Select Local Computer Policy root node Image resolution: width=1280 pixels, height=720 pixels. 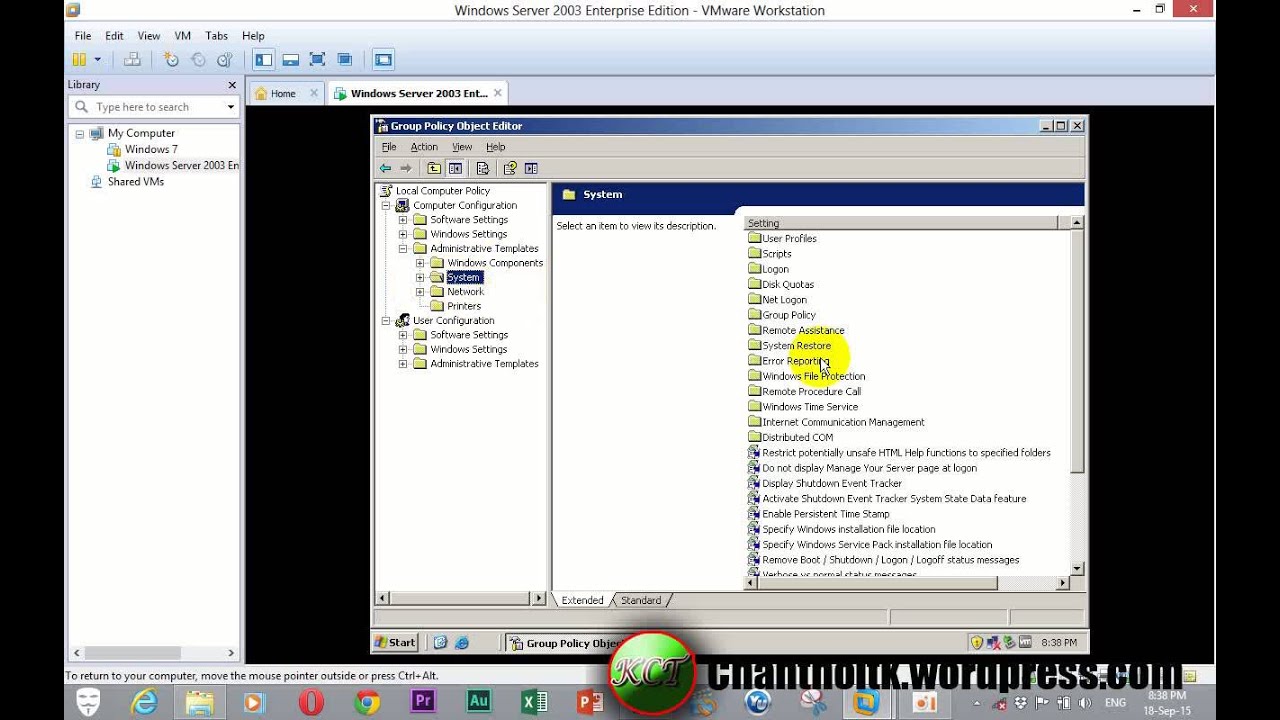[442, 191]
